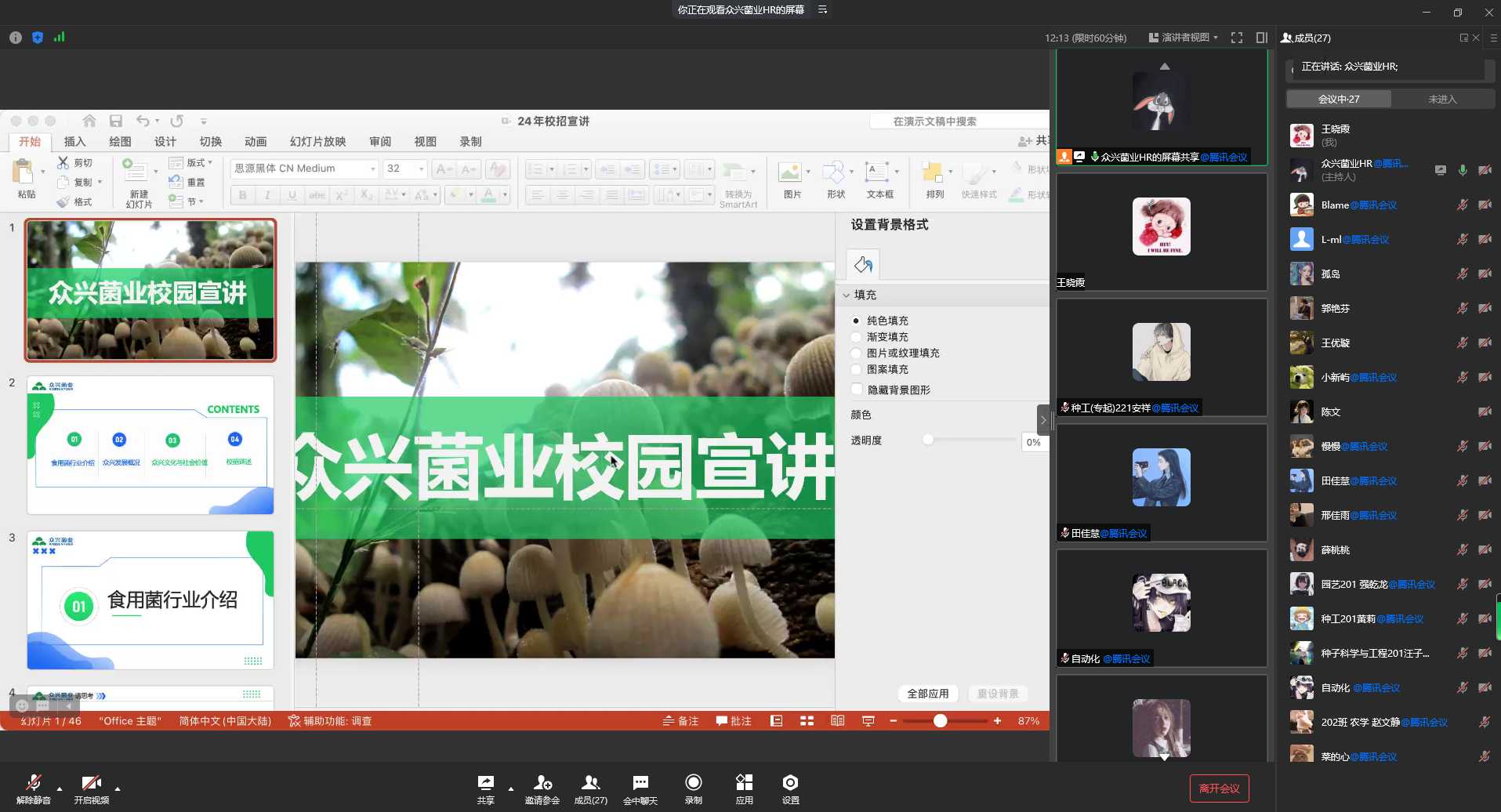
Task: Click the 全部应用 button
Action: pyautogui.click(x=928, y=694)
